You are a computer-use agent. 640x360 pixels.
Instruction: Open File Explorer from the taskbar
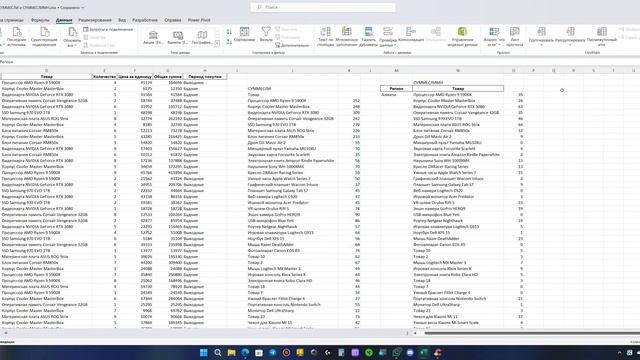click(x=231, y=353)
